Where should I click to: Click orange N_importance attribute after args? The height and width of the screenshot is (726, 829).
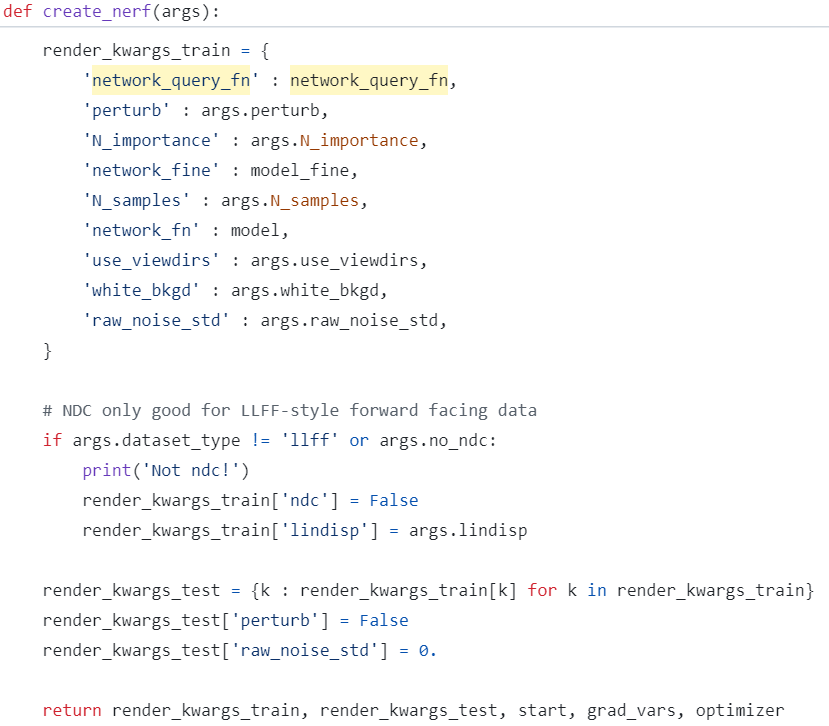click(359, 140)
